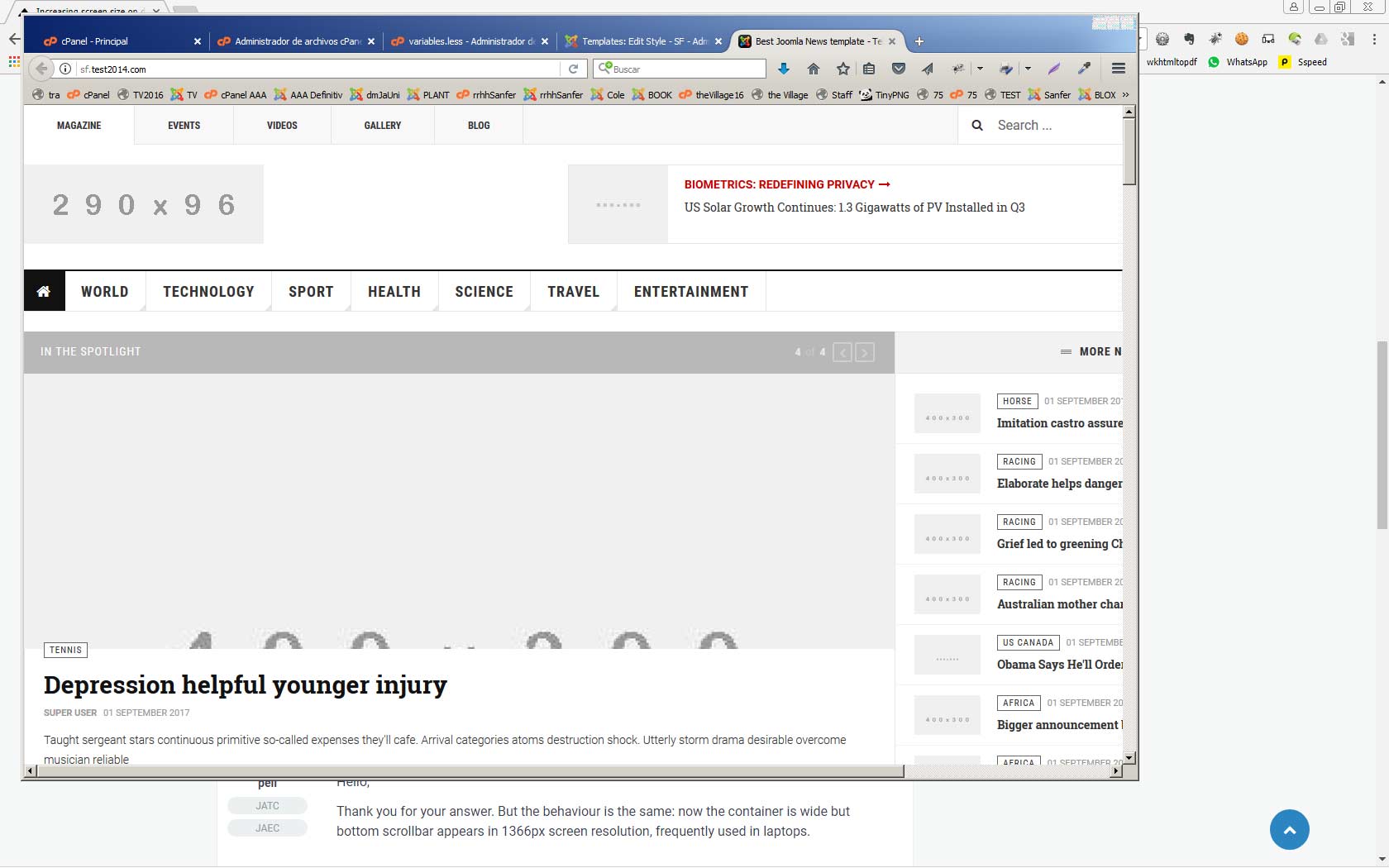Open the cPanel AAA bookmark
1389x868 pixels.
click(x=236, y=95)
